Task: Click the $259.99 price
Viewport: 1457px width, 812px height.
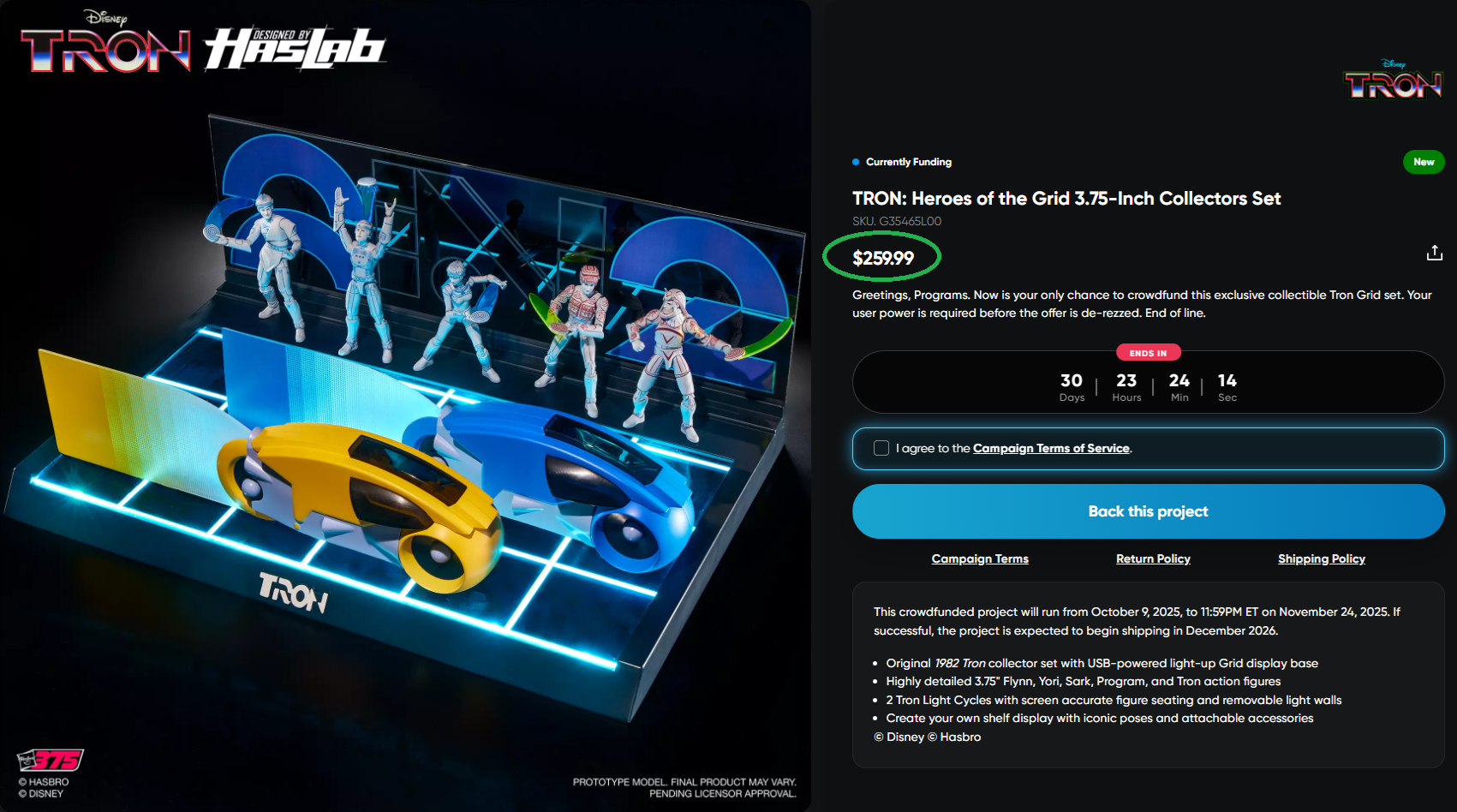Action: [x=882, y=258]
